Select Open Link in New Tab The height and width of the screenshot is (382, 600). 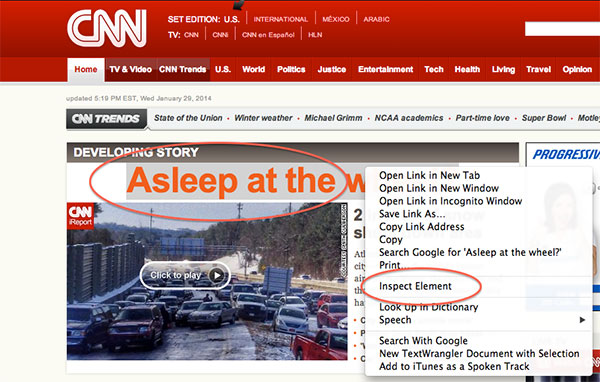[429, 175]
